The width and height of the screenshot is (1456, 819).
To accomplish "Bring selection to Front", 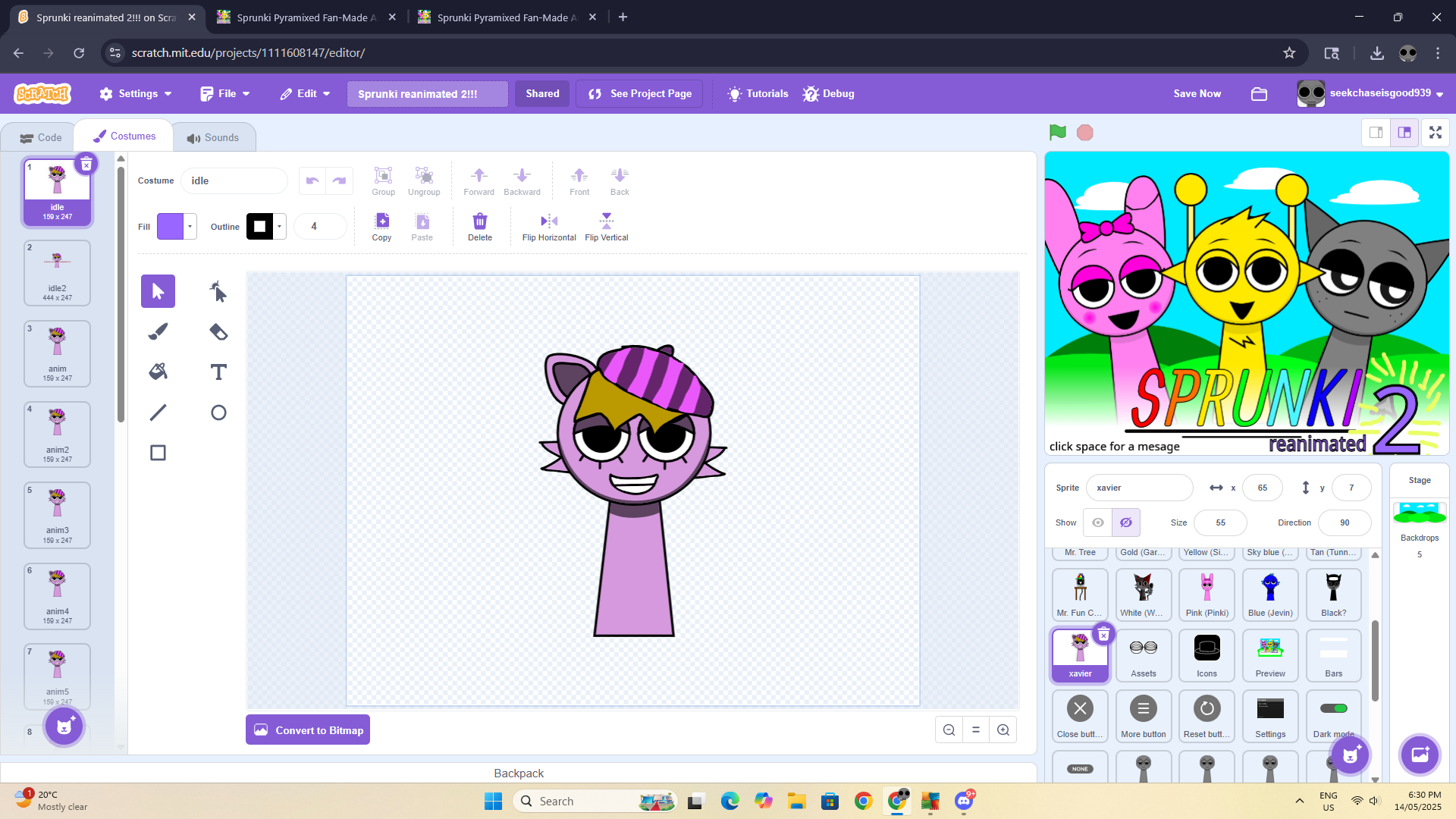I will click(x=579, y=181).
